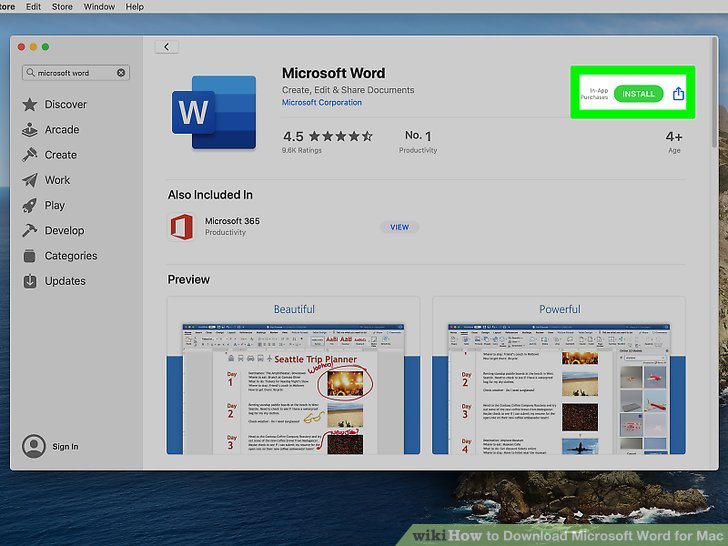
Task: Select Discover in the sidebar
Action: click(65, 104)
